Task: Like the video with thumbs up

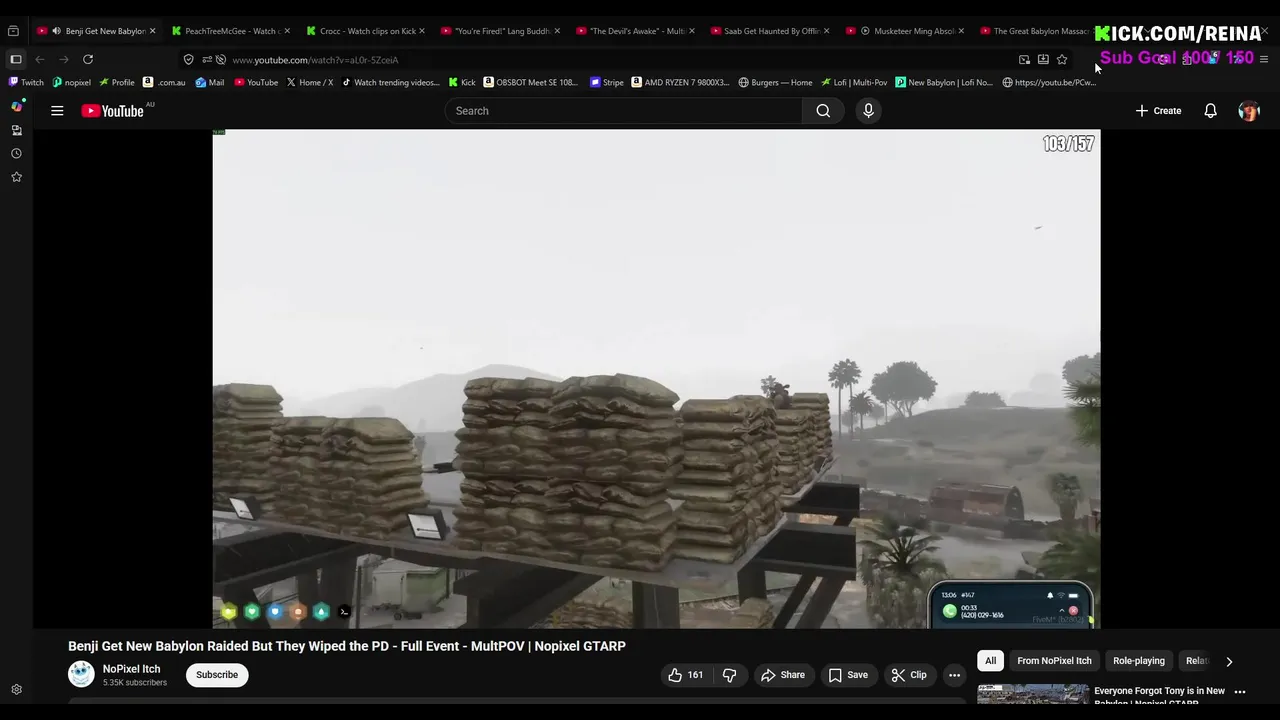Action: [685, 675]
